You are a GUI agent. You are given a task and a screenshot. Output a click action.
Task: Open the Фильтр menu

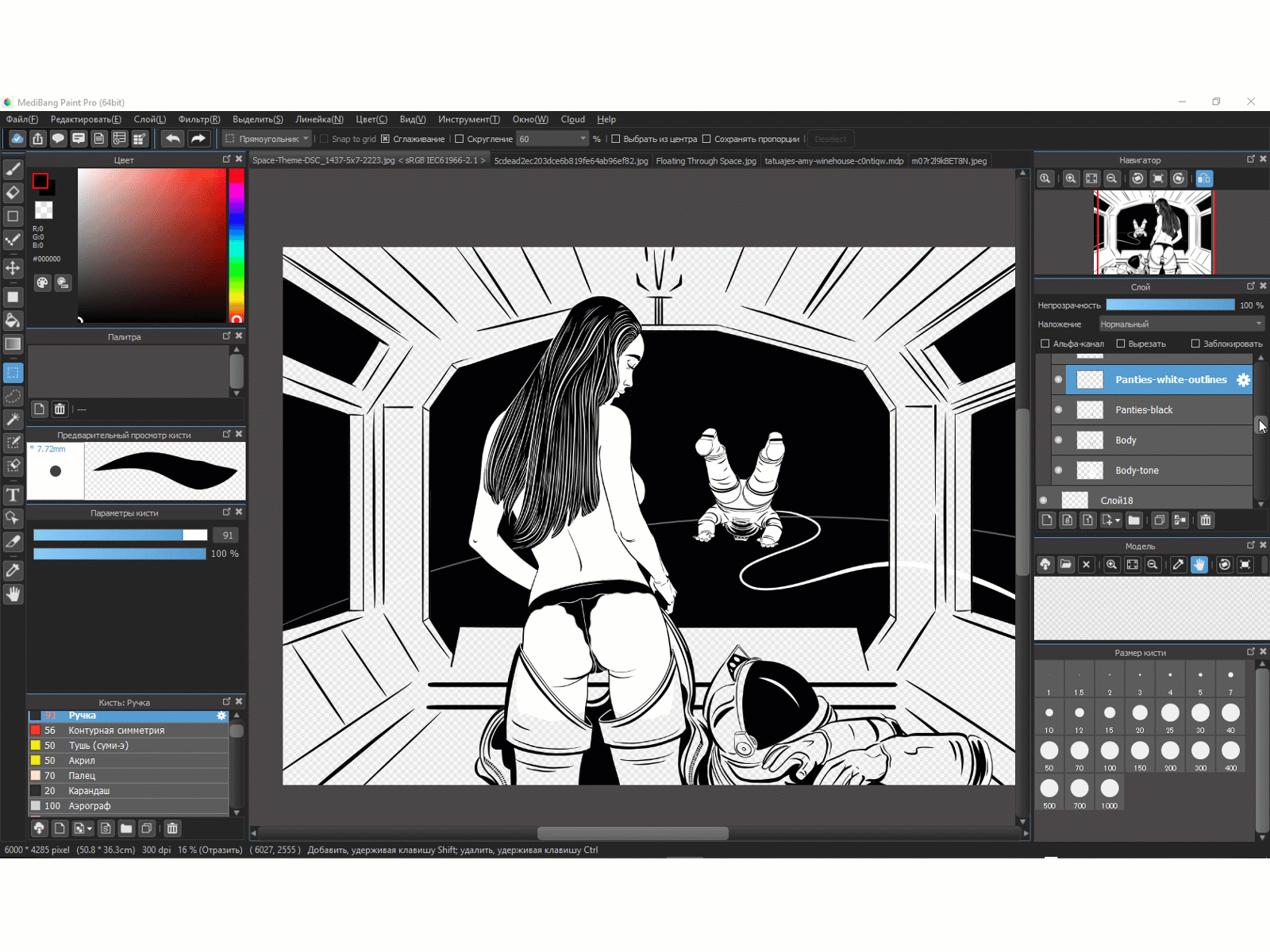point(199,119)
